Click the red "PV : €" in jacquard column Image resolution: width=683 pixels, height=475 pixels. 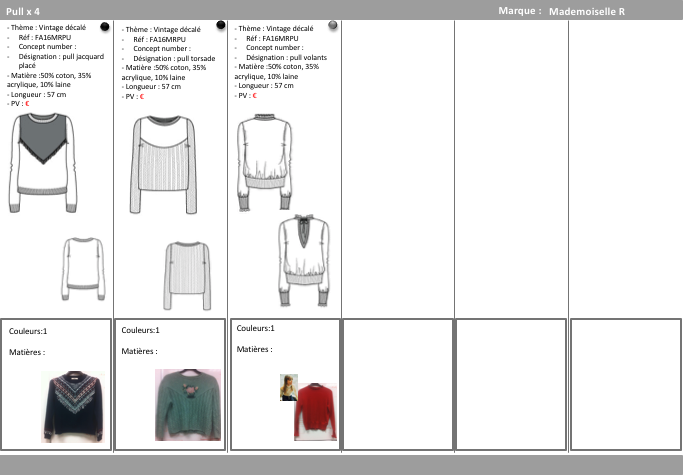(20, 104)
